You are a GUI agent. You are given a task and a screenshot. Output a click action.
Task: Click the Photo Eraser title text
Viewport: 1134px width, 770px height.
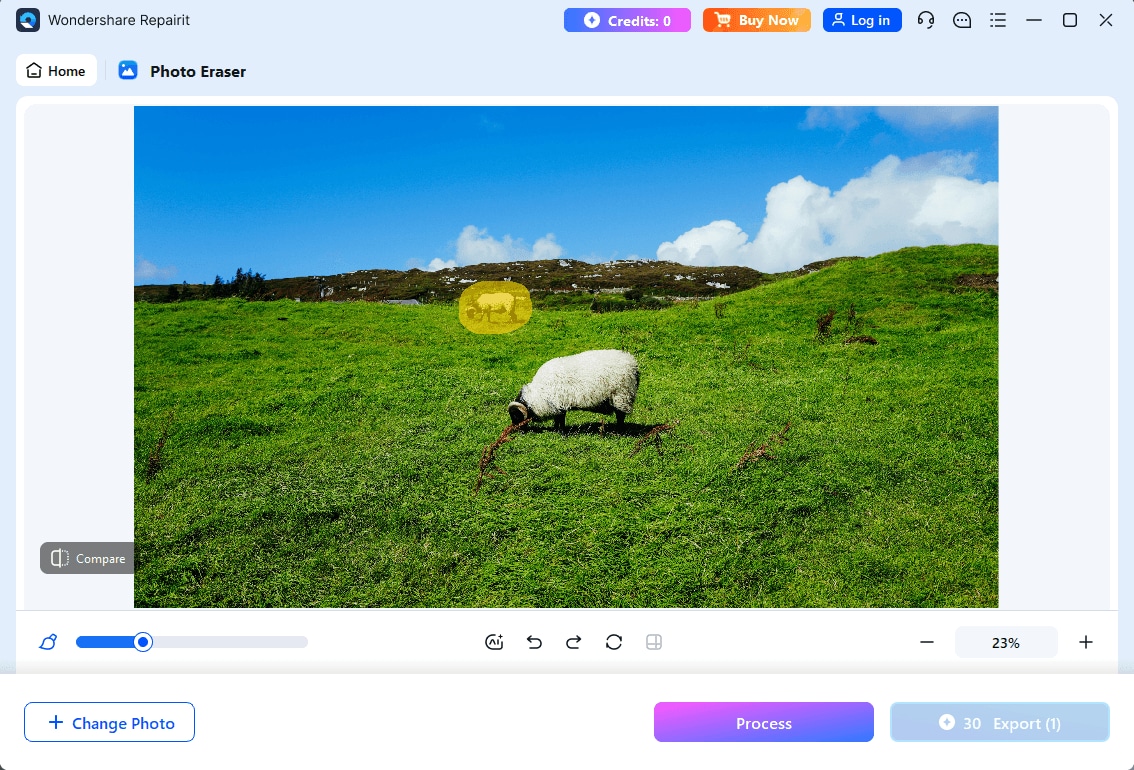(x=198, y=72)
